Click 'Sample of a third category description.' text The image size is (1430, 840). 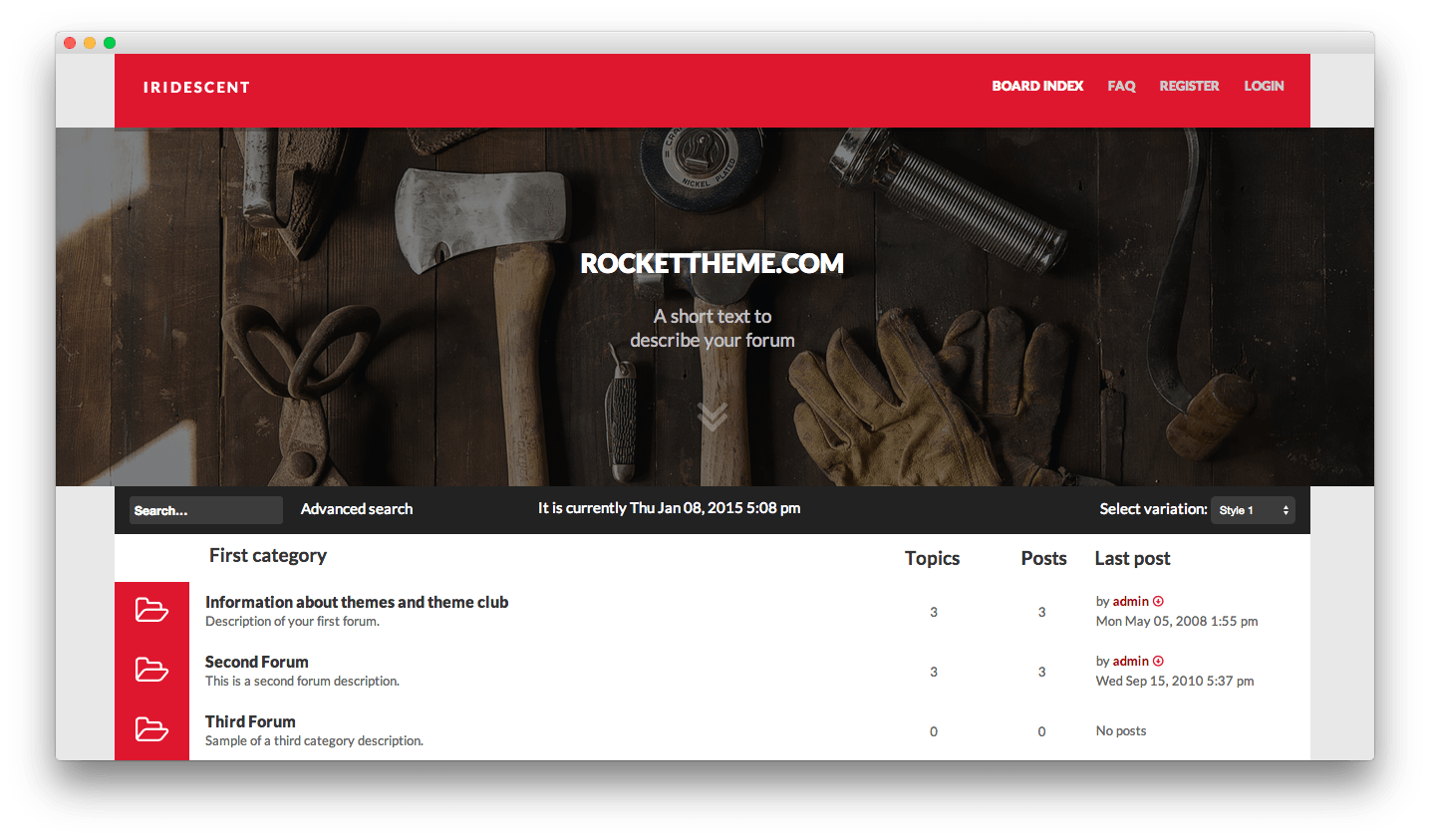click(x=314, y=741)
